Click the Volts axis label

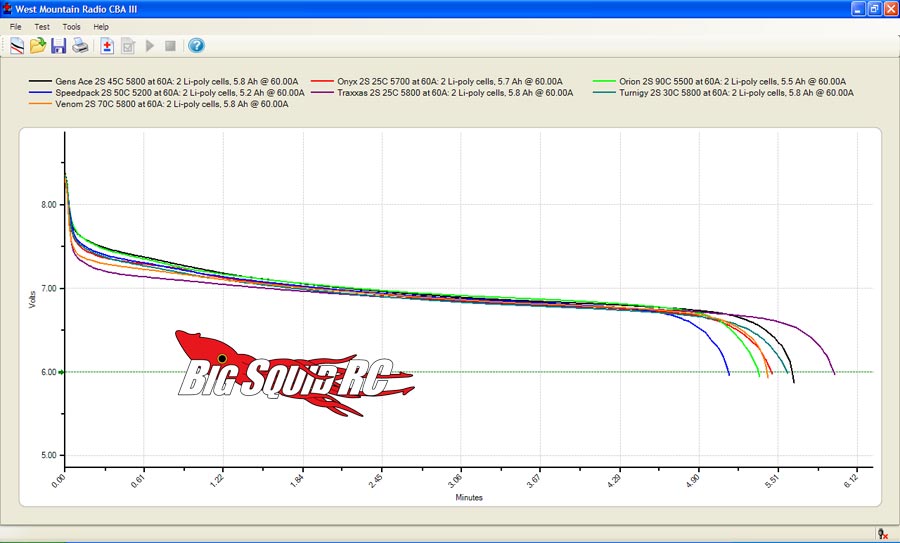32,300
